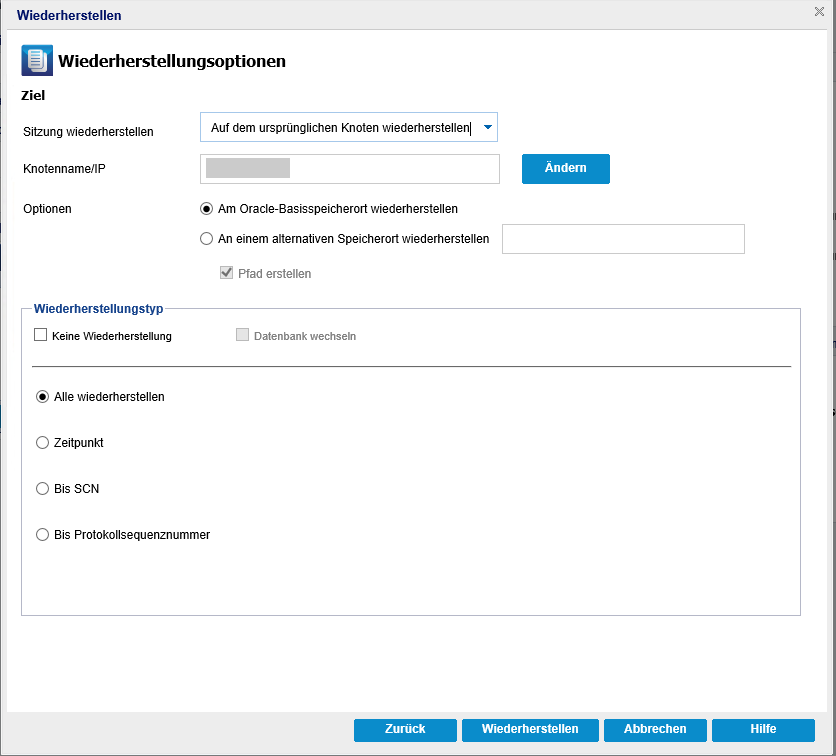Screen dimensions: 836x756
Task: Select the Bis SCN radio button
Action: (x=42, y=488)
